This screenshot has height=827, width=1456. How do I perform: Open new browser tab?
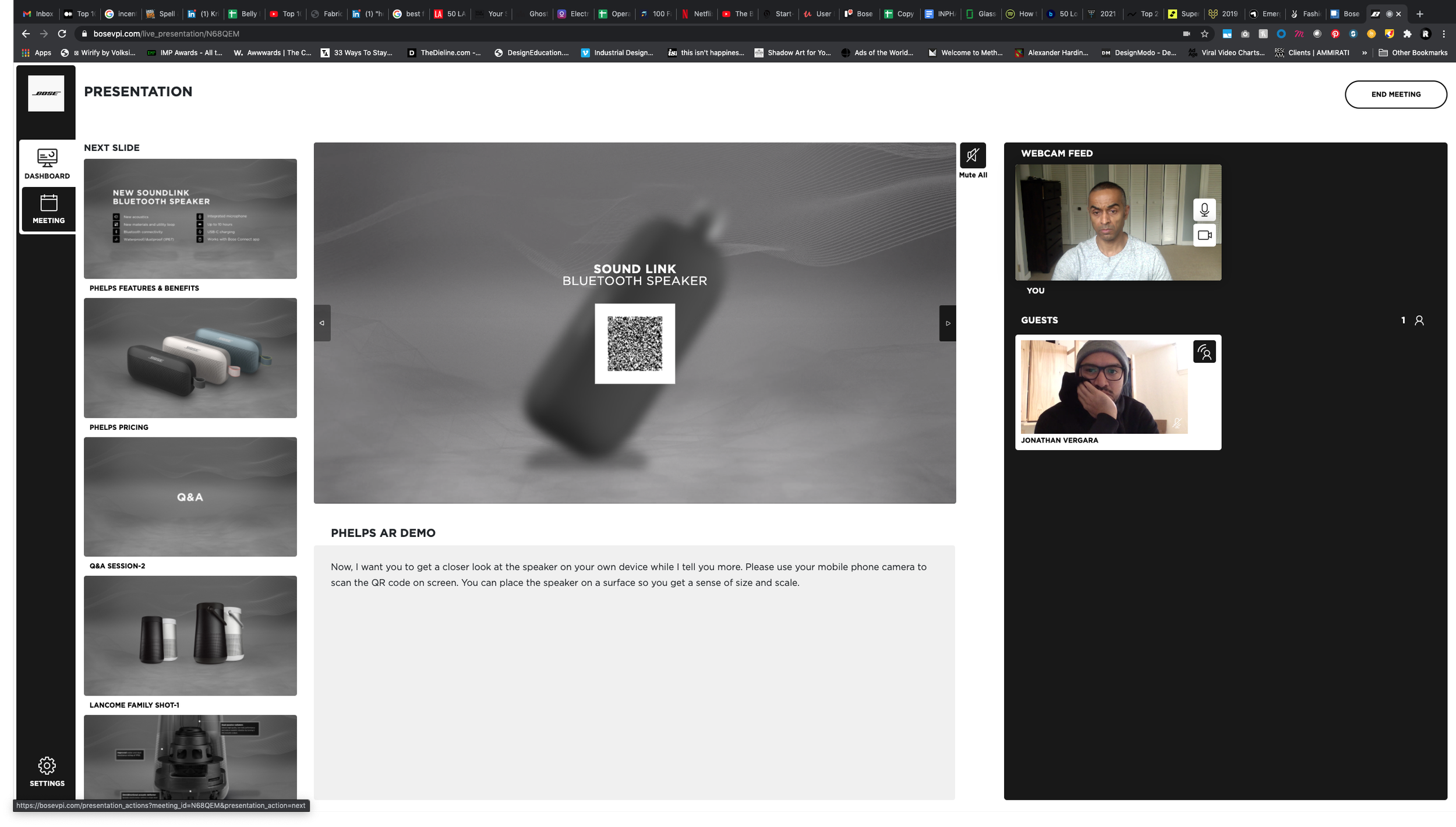point(1420,14)
